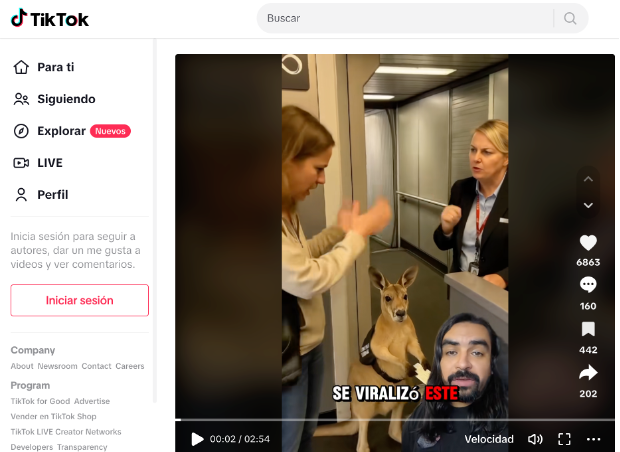Open the Siguiendo feed
This screenshot has width=620, height=452.
point(66,99)
